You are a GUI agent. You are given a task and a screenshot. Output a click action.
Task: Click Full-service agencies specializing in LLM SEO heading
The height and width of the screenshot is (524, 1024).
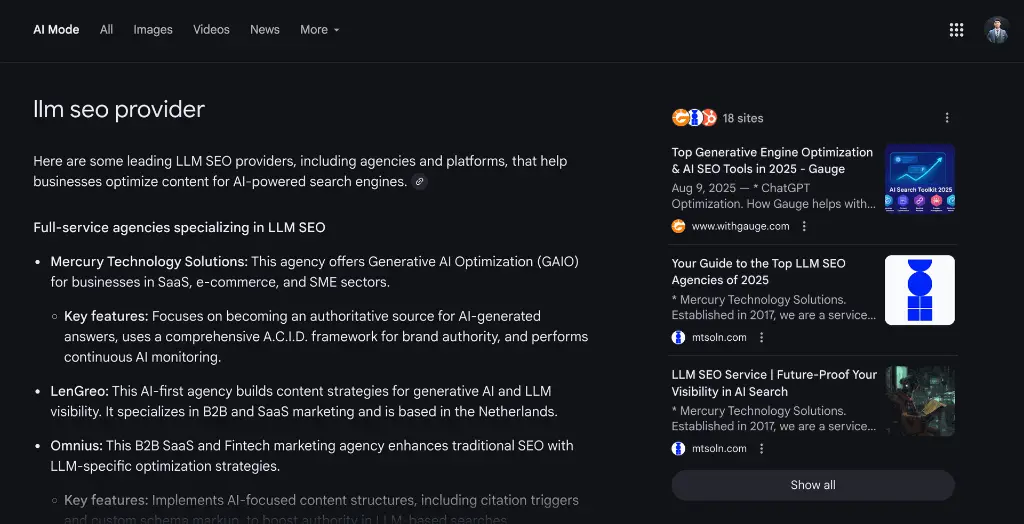(180, 227)
